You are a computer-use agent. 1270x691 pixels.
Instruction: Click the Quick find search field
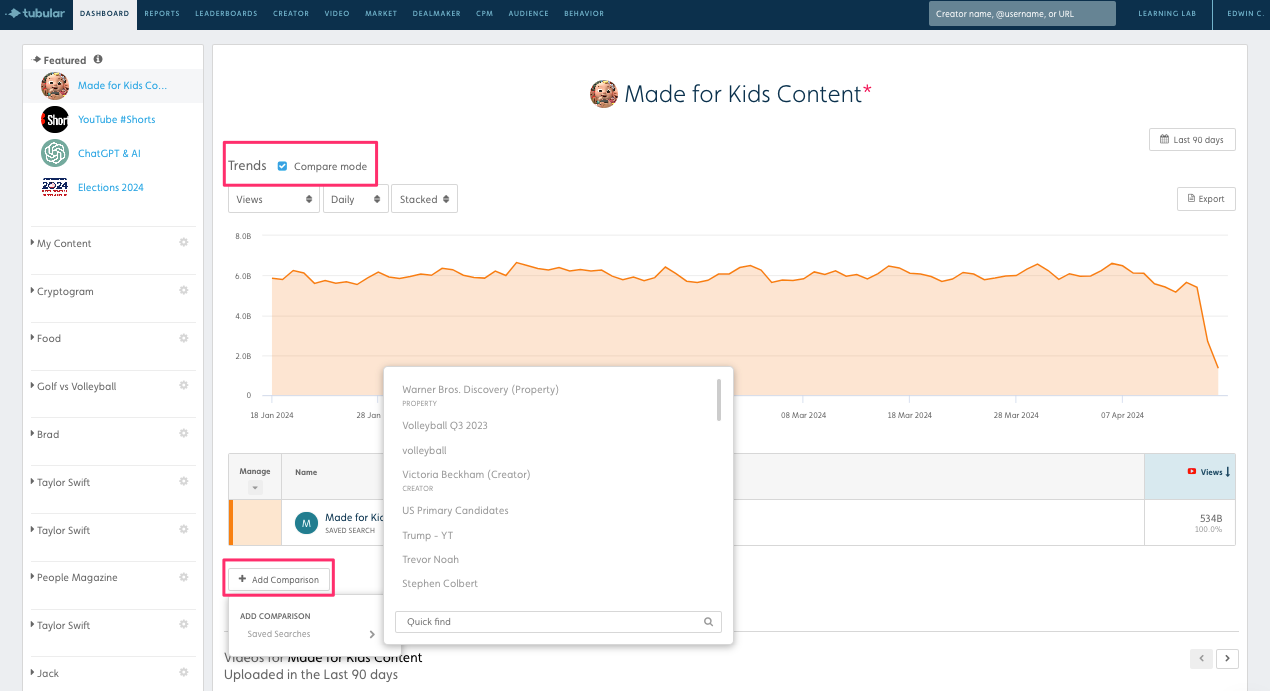(x=548, y=622)
